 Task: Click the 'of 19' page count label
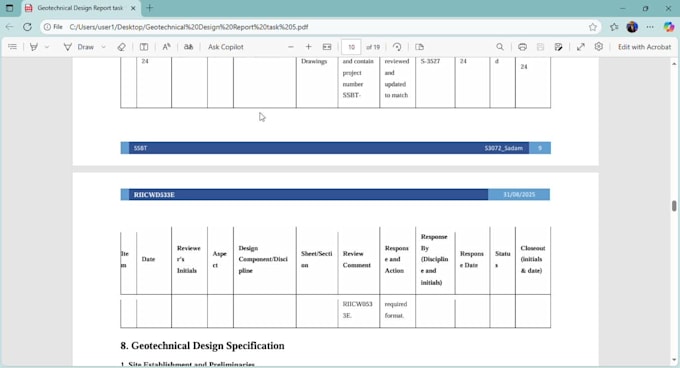[x=373, y=47]
